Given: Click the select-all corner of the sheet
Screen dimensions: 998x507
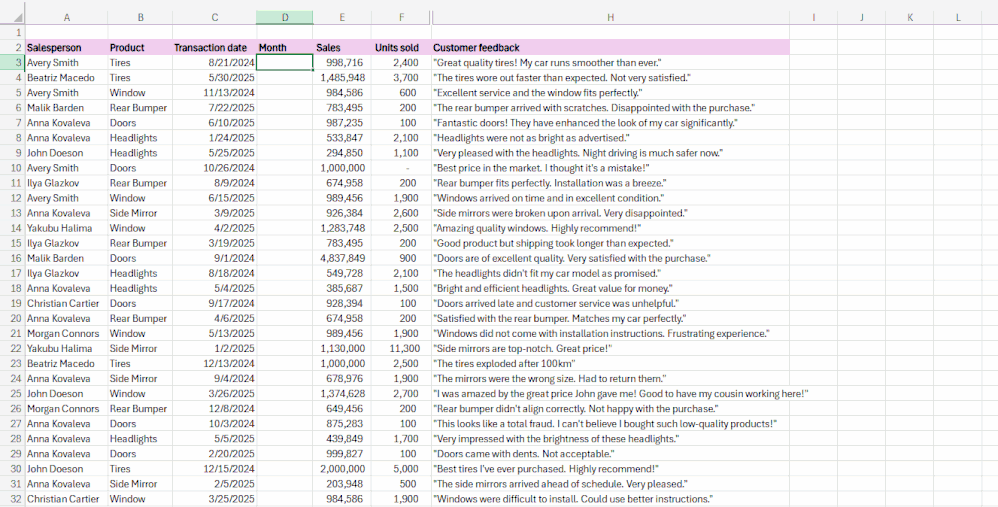Looking at the screenshot, I should click(x=13, y=17).
